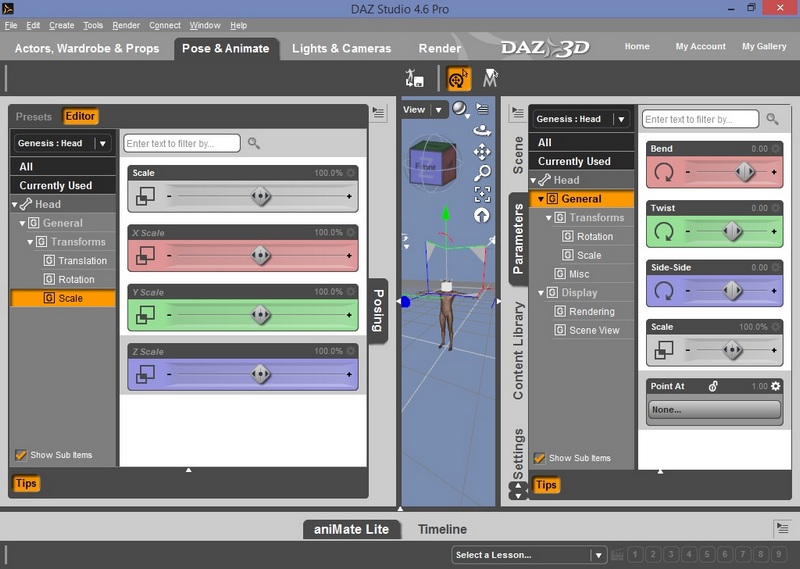800x569 pixels.
Task: Open the Render menu in menu bar
Action: pyautogui.click(x=126, y=25)
